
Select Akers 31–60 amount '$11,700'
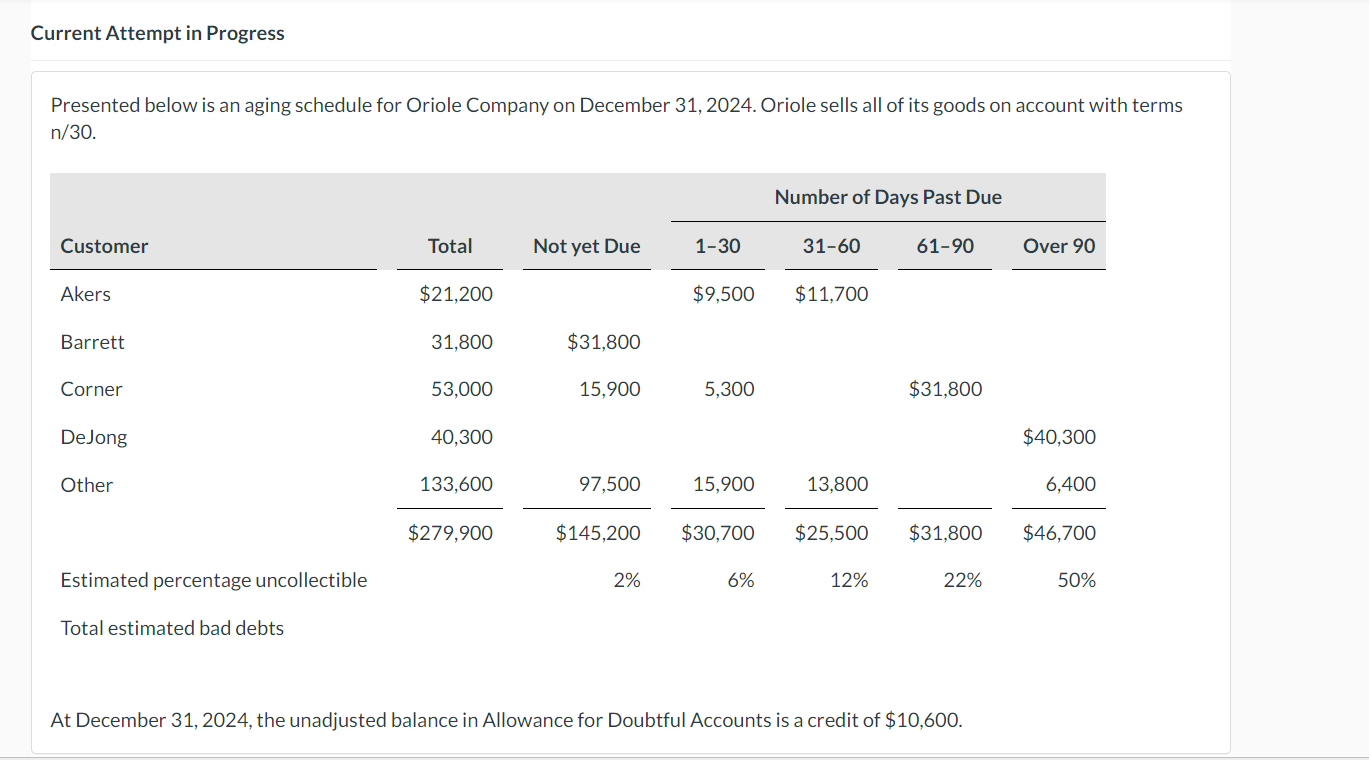click(832, 294)
